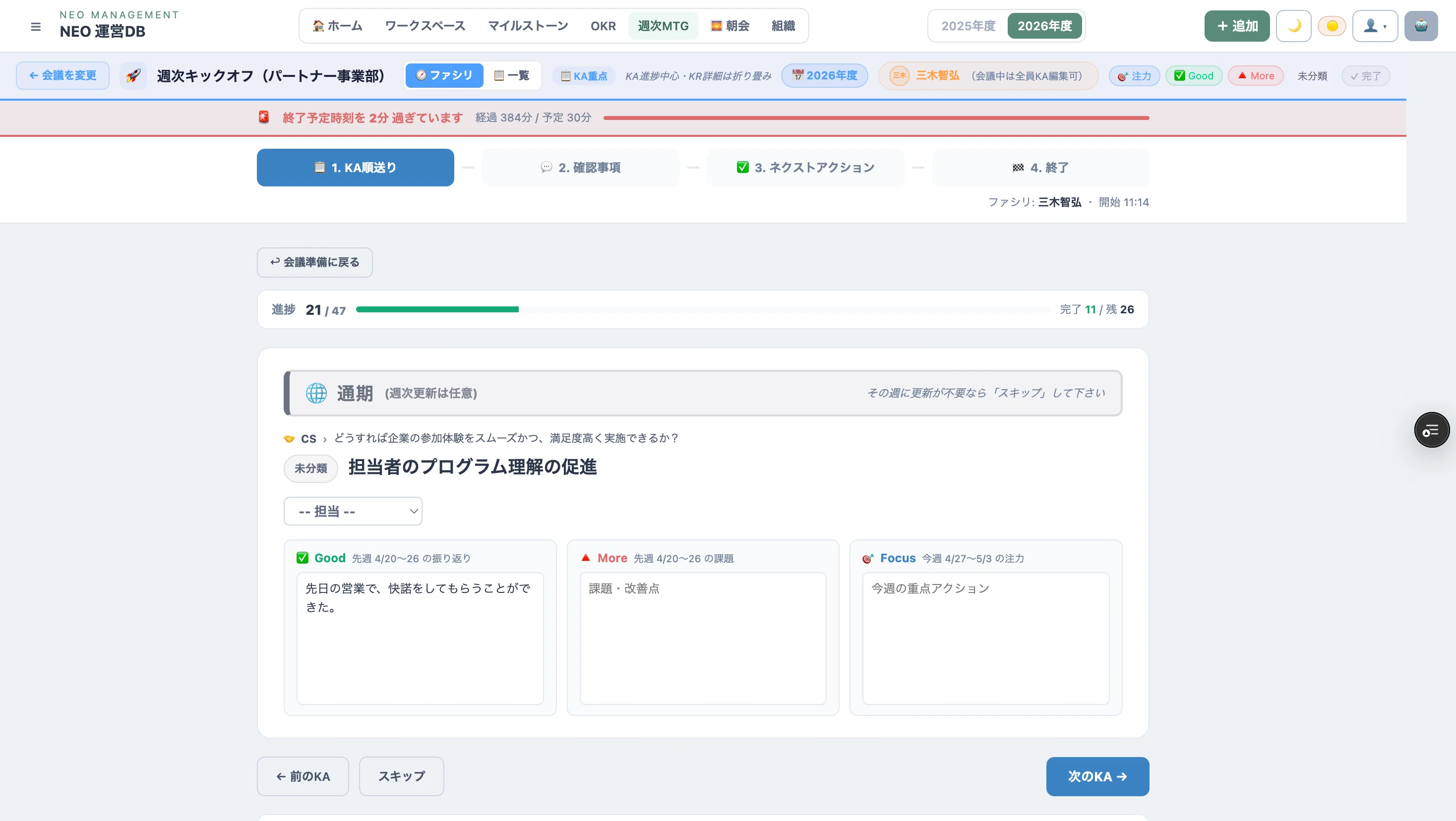Click the NEO 運営DB logo title
This screenshot has width=1456, height=821.
tap(102, 32)
